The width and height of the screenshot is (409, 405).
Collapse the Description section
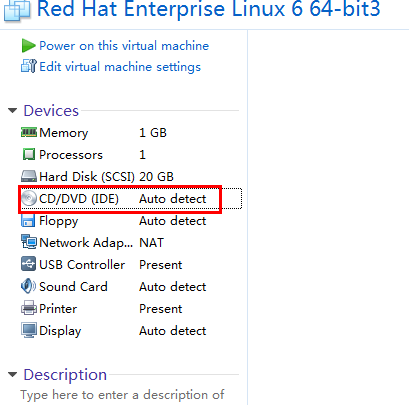coord(13,374)
